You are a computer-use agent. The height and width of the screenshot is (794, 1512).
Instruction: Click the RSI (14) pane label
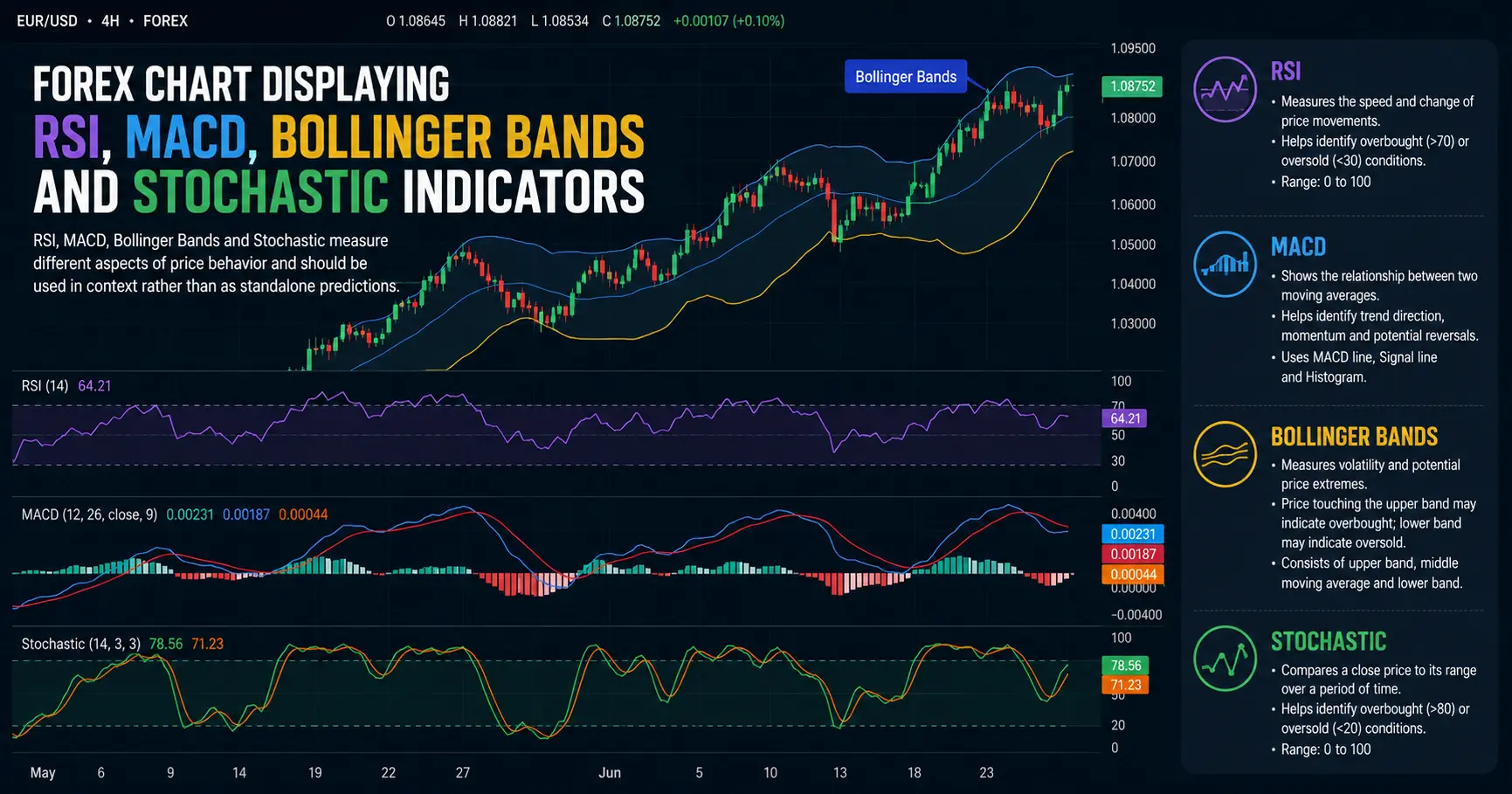point(45,386)
